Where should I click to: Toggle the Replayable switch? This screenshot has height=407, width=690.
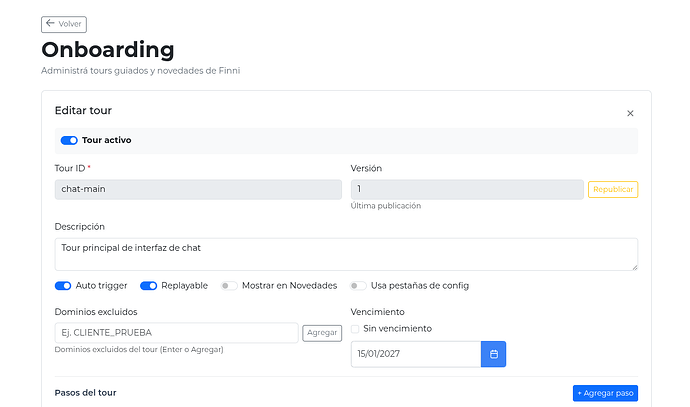coord(148,286)
